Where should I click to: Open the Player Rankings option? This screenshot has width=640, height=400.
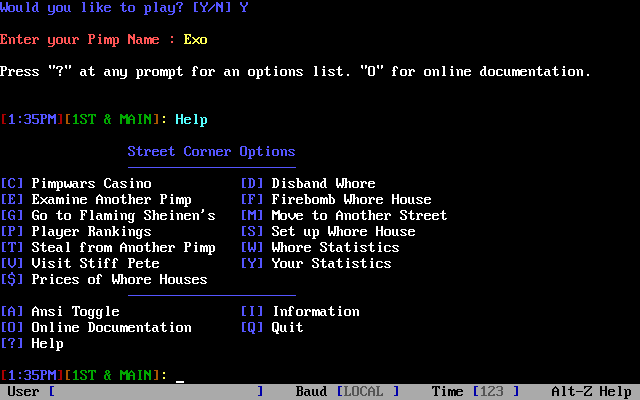76,231
